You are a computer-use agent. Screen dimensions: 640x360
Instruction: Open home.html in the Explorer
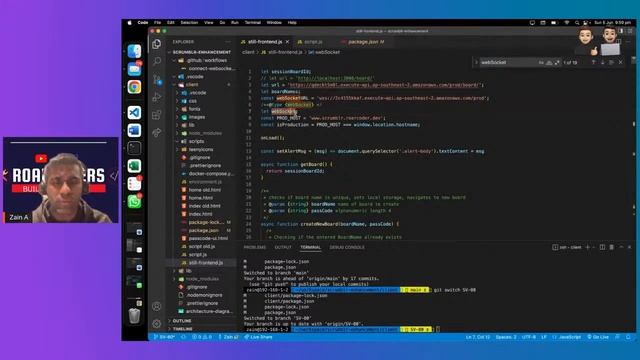[x=200, y=198]
